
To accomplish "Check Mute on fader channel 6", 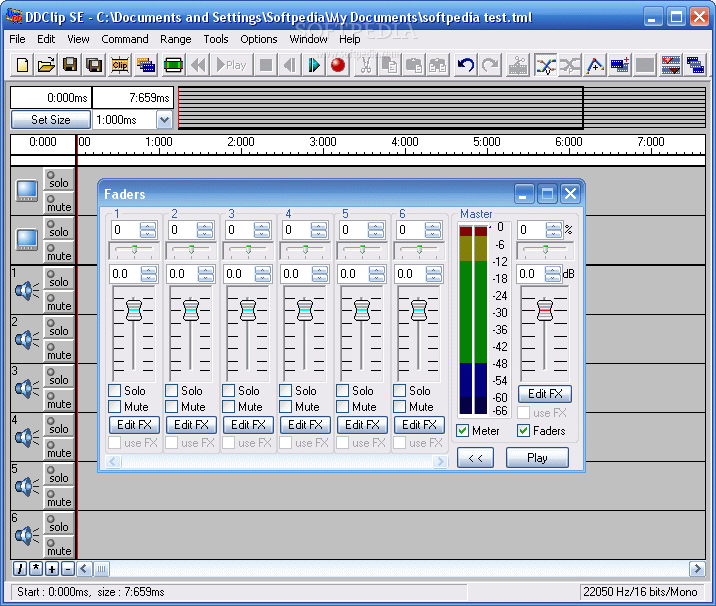I will click(x=399, y=406).
